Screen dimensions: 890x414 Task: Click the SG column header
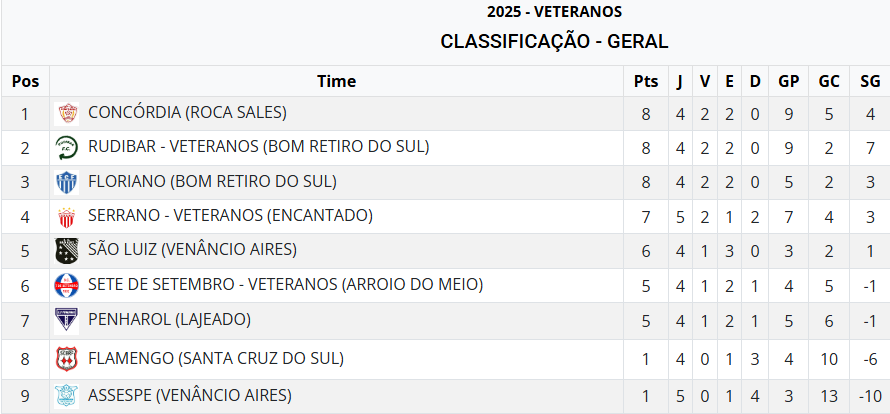tap(870, 81)
